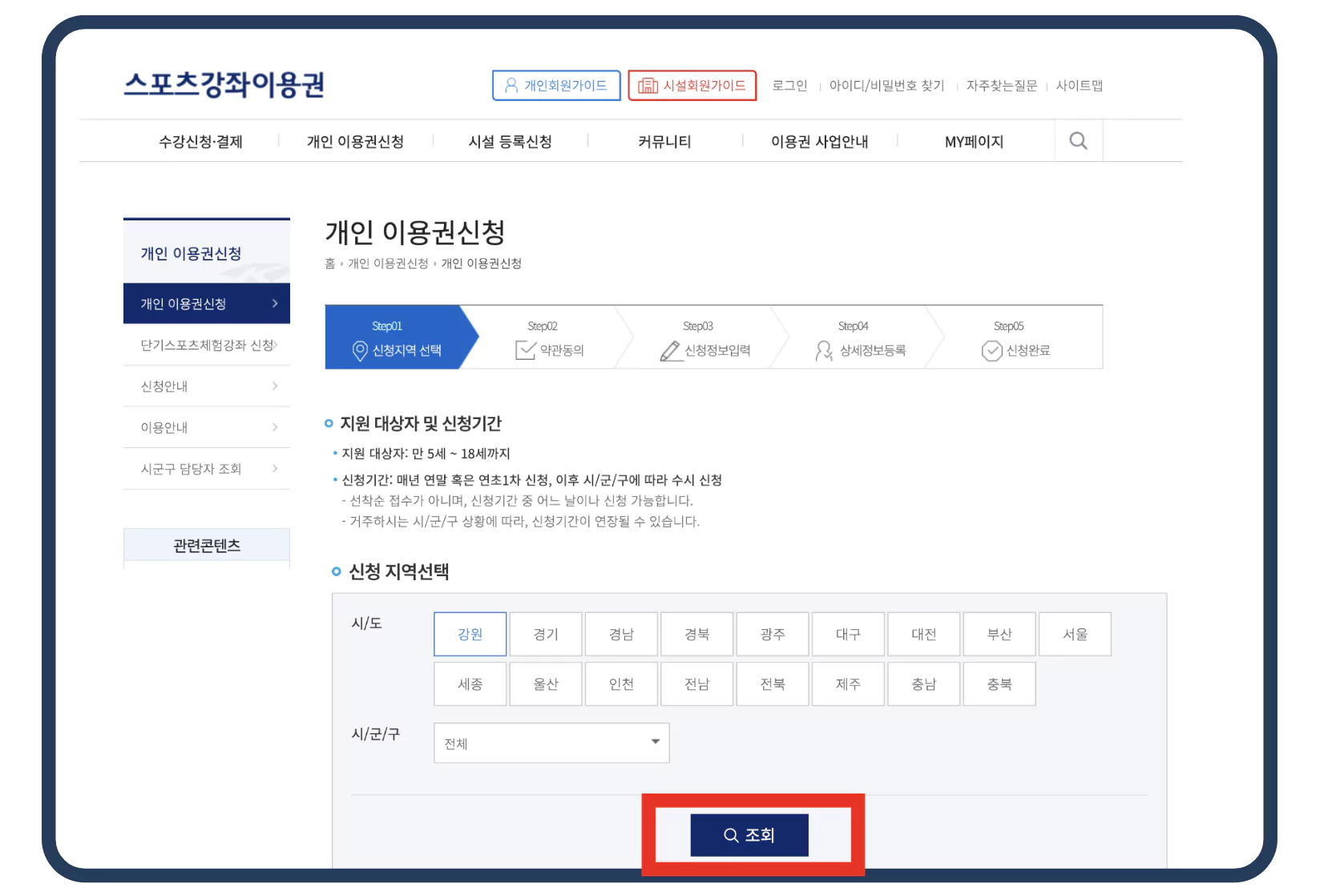Select the 경남 region button

[621, 634]
